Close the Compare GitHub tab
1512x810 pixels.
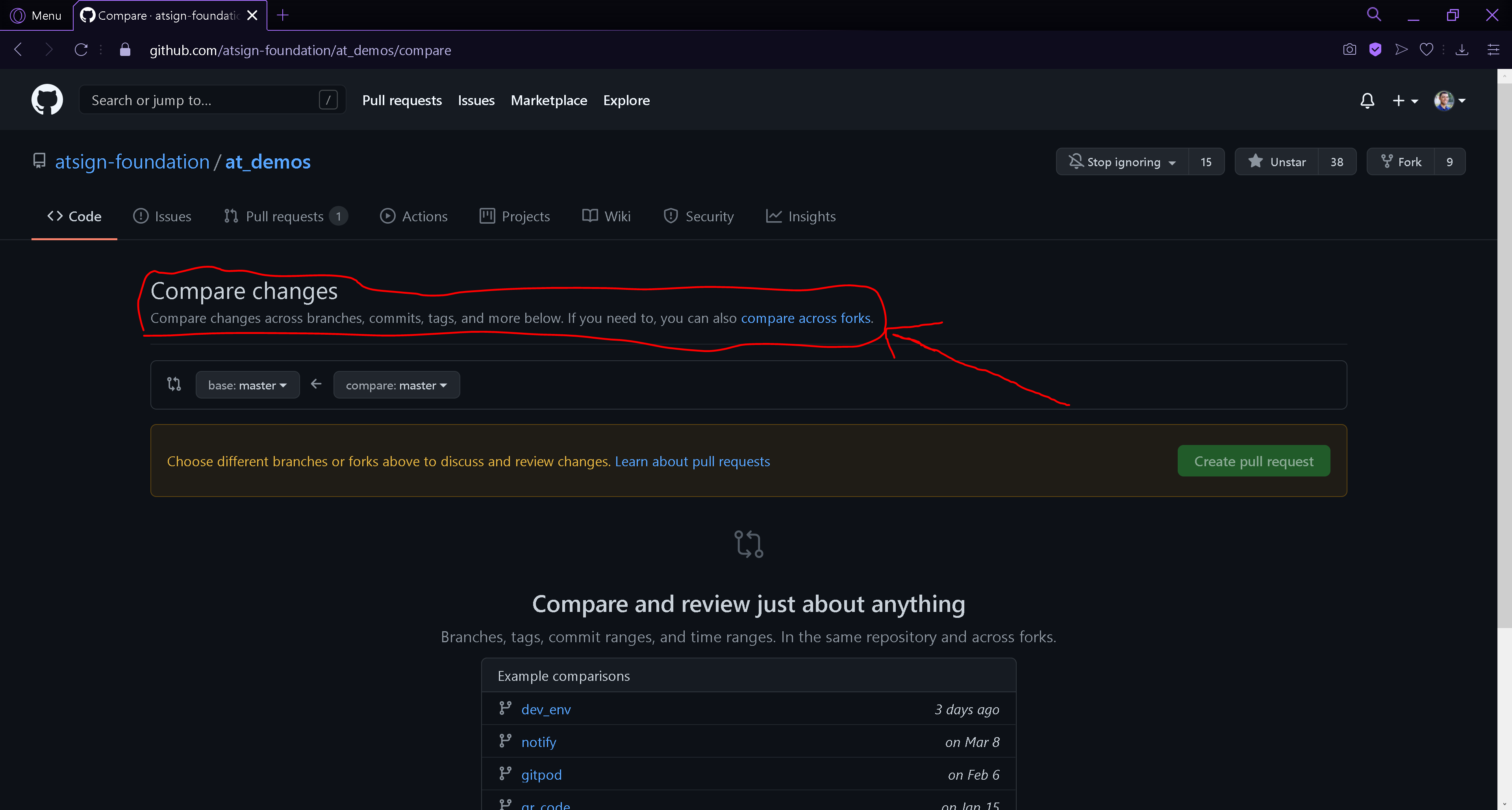252,15
